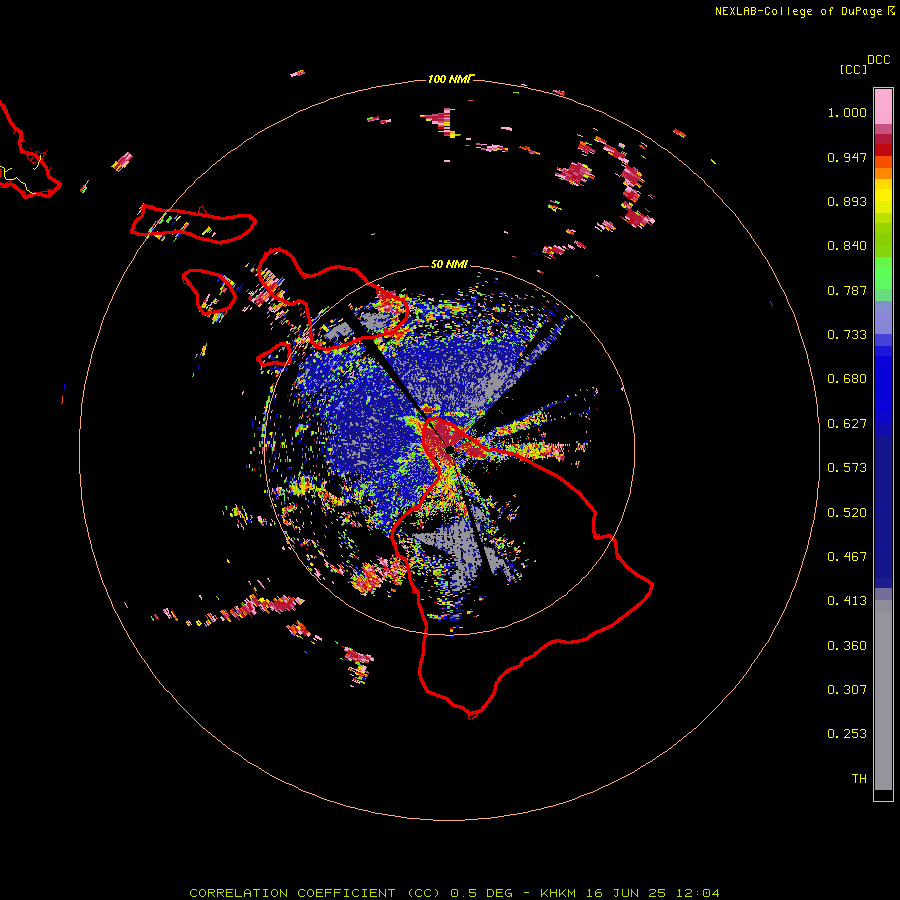The height and width of the screenshot is (900, 900).
Task: Click the 0.360 color scale value
Action: click(x=847, y=646)
